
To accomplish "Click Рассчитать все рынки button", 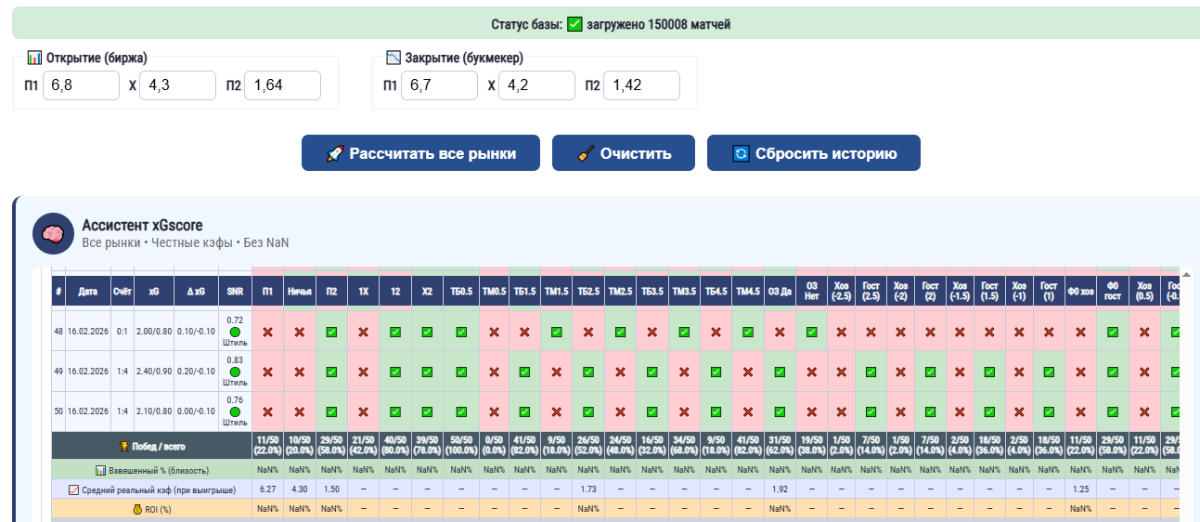I will pyautogui.click(x=421, y=153).
